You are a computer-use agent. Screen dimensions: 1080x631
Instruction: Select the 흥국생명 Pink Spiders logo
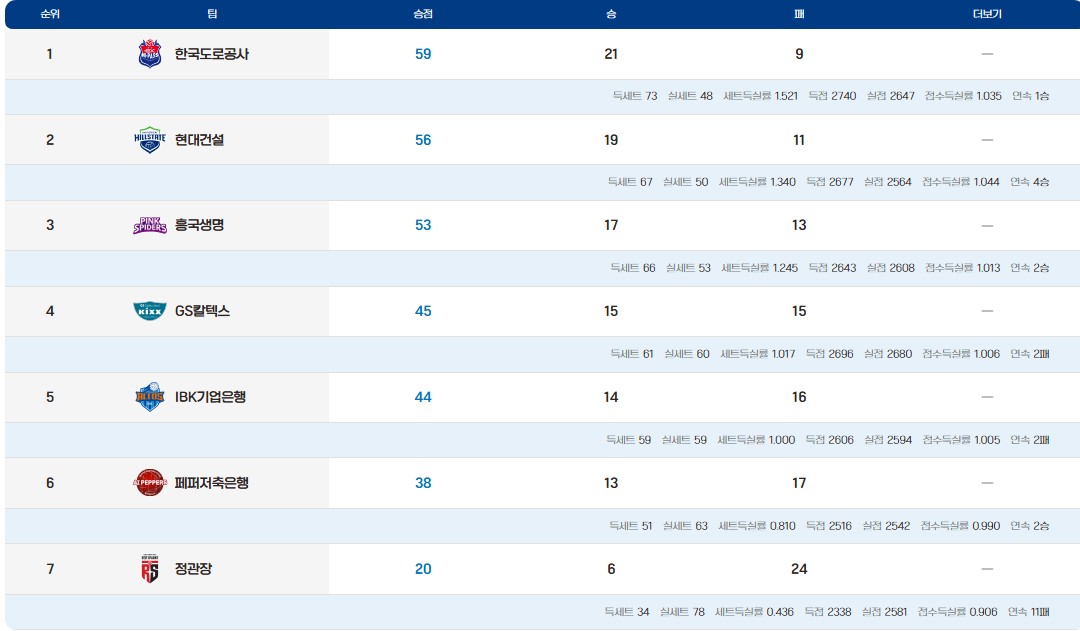point(149,225)
